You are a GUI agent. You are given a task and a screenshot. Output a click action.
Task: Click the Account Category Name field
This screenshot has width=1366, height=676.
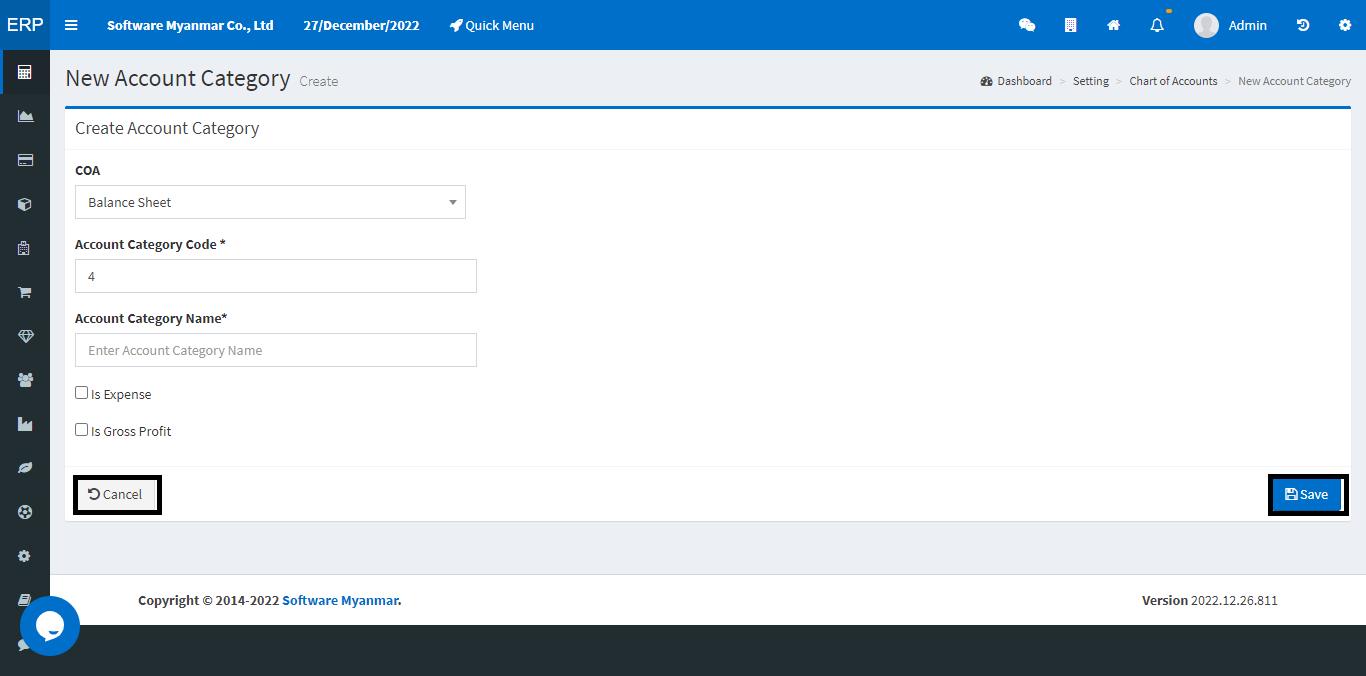[276, 350]
